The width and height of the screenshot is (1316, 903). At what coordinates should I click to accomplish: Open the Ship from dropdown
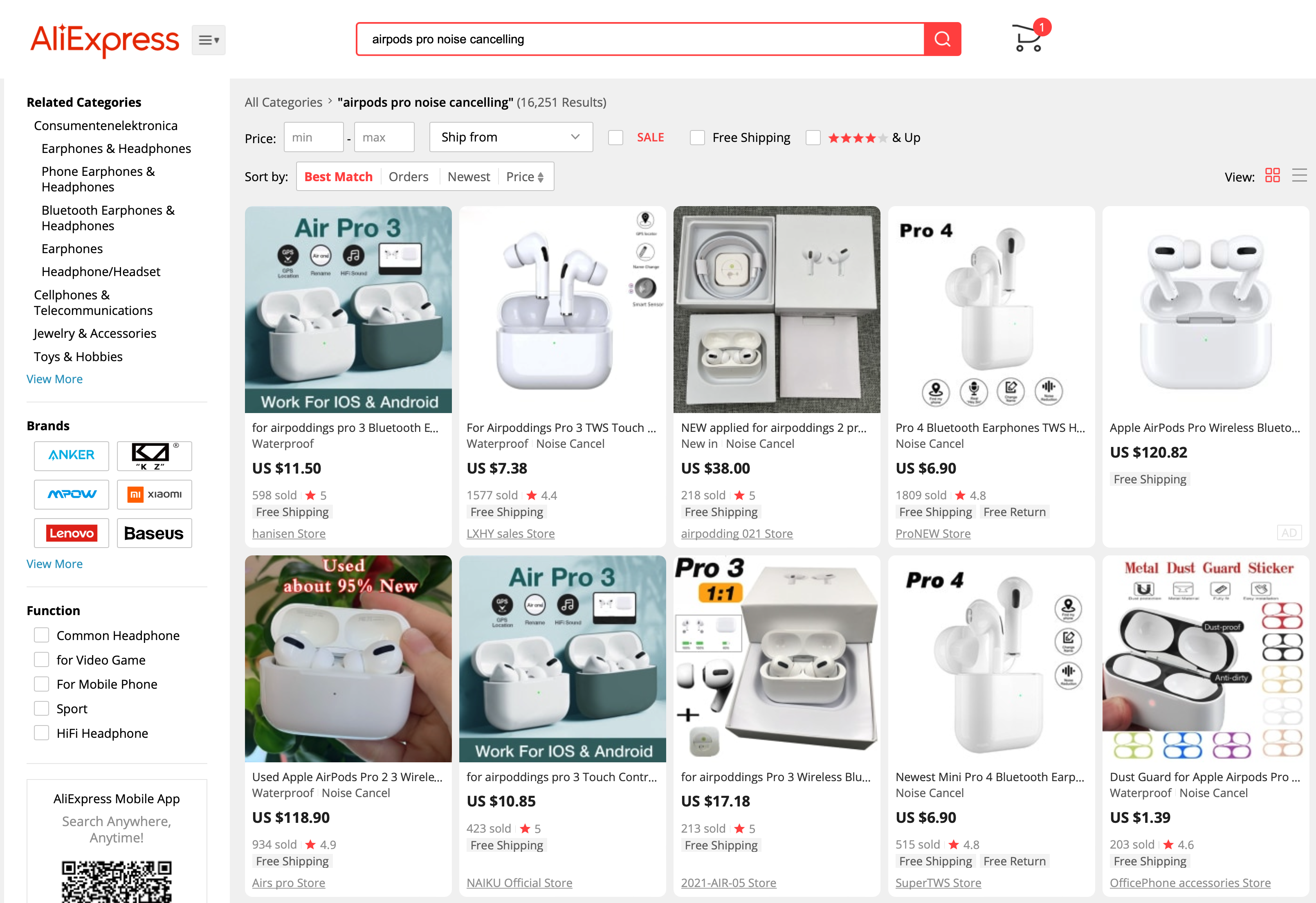(511, 137)
